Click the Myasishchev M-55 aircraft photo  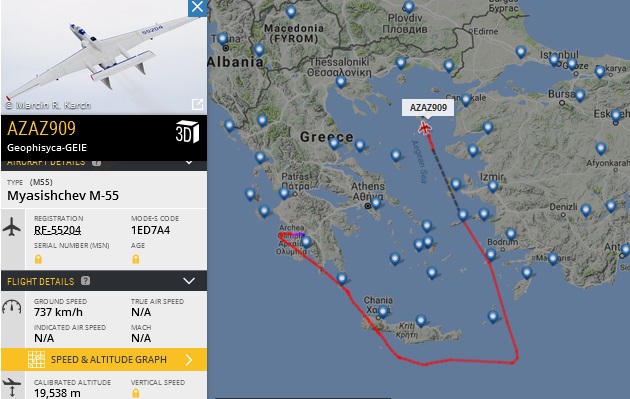pos(104,57)
